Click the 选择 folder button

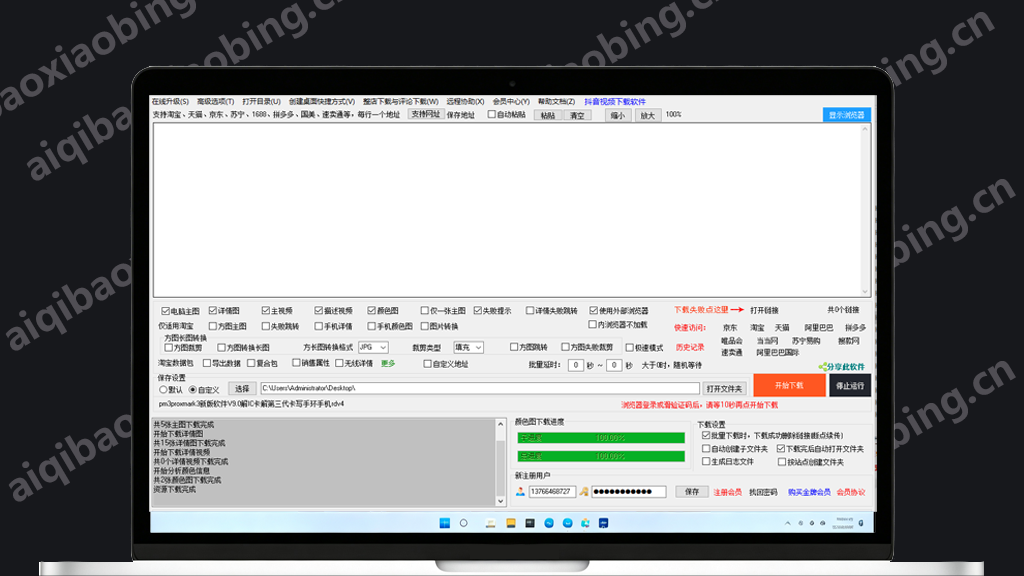(242, 389)
